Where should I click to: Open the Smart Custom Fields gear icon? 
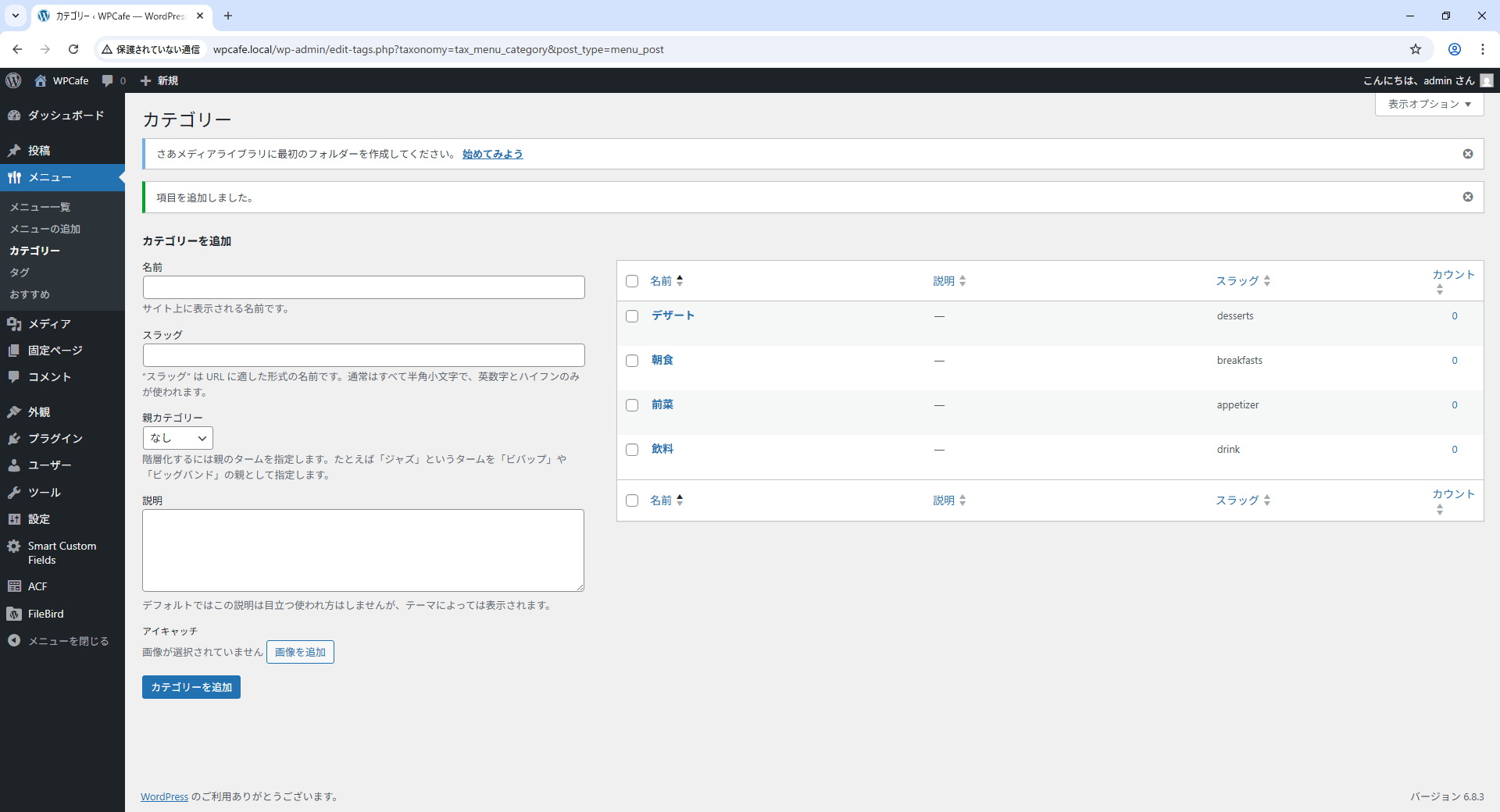pyautogui.click(x=14, y=547)
